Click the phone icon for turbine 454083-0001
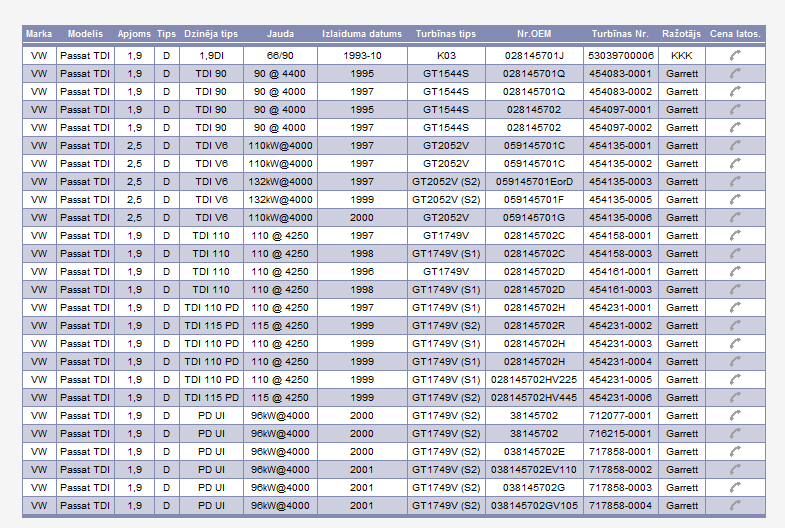Screen dimensions: 785x528 tap(735, 74)
